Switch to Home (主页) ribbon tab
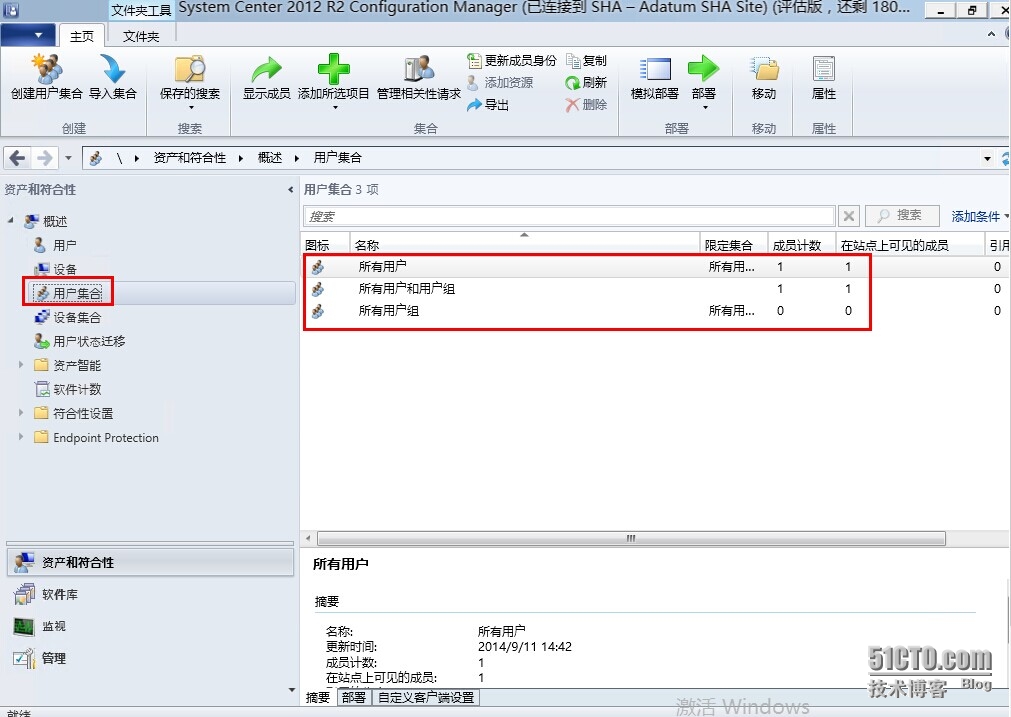The height and width of the screenshot is (717, 1011). (82, 37)
